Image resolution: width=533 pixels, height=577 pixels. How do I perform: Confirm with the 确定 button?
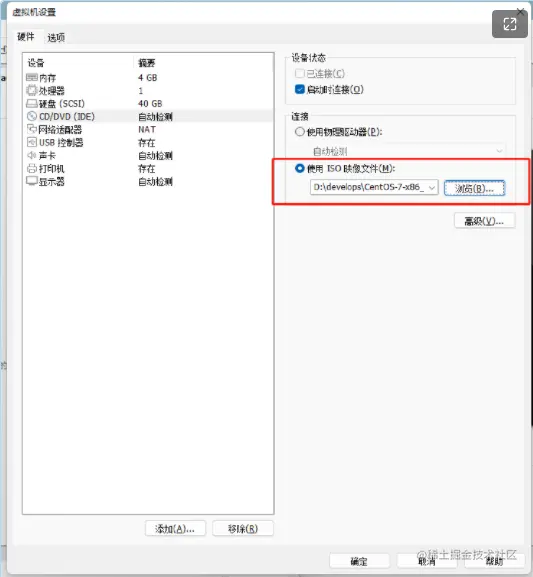tap(359, 561)
